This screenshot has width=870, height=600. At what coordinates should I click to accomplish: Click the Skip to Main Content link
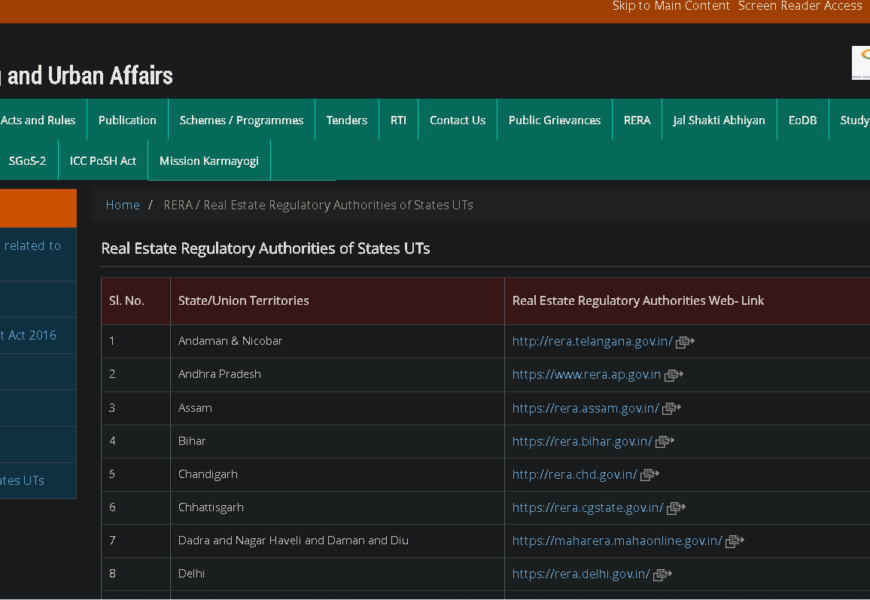(x=671, y=6)
